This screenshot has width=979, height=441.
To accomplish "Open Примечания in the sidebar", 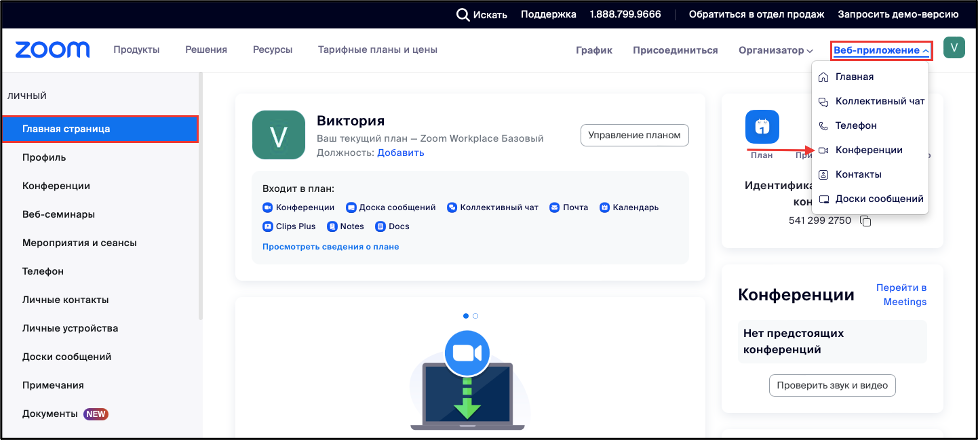I will point(53,385).
